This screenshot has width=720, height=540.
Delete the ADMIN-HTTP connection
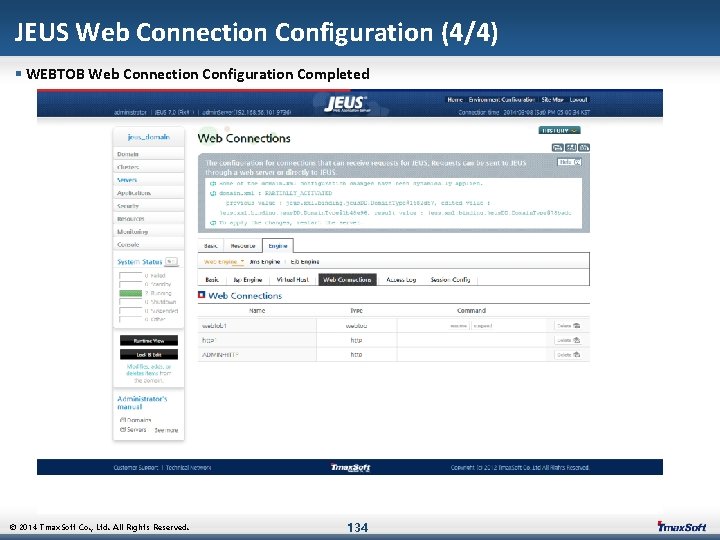568,354
